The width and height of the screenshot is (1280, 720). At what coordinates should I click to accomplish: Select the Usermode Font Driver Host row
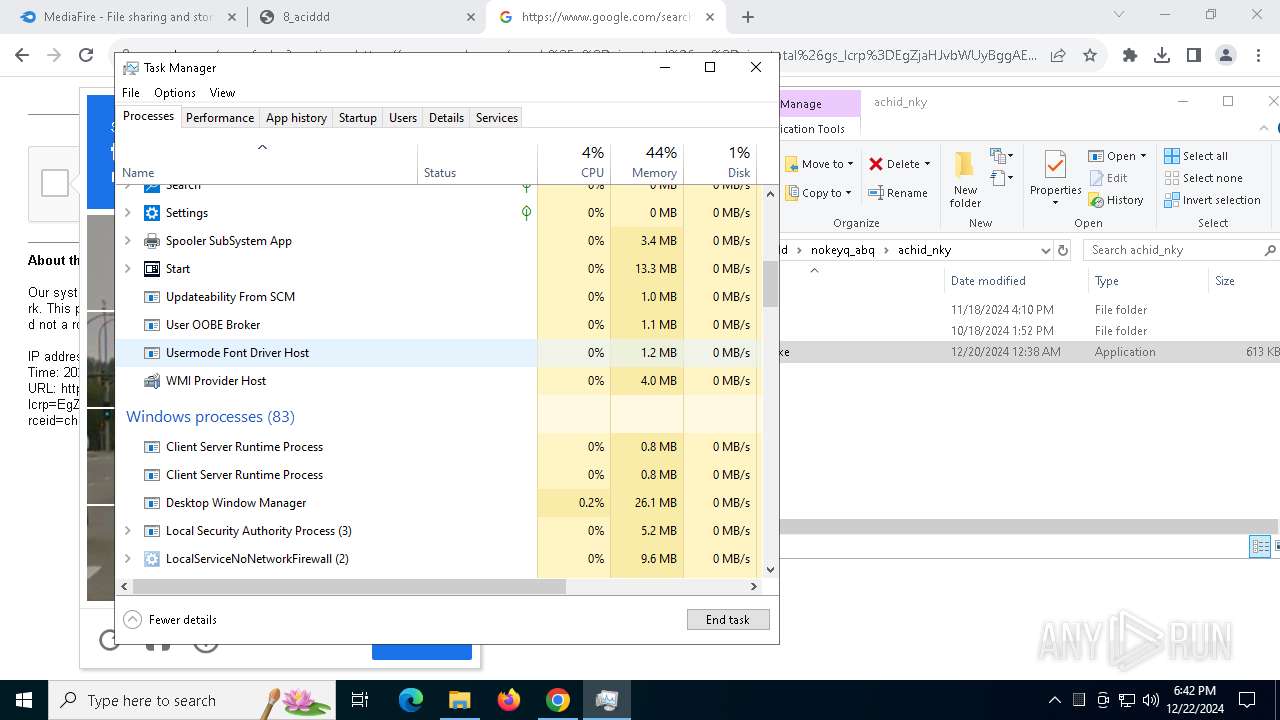coord(439,353)
